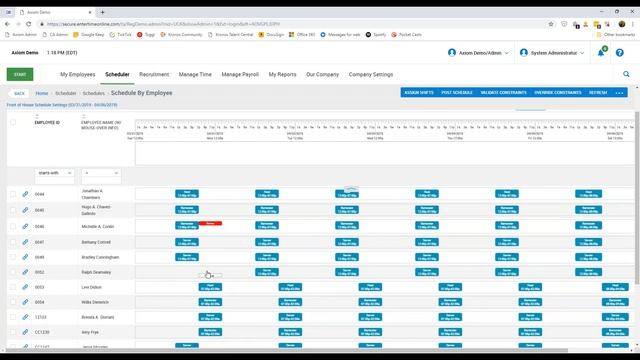Open the help question mark icon
The height and width of the screenshot is (360, 640).
(x=620, y=53)
